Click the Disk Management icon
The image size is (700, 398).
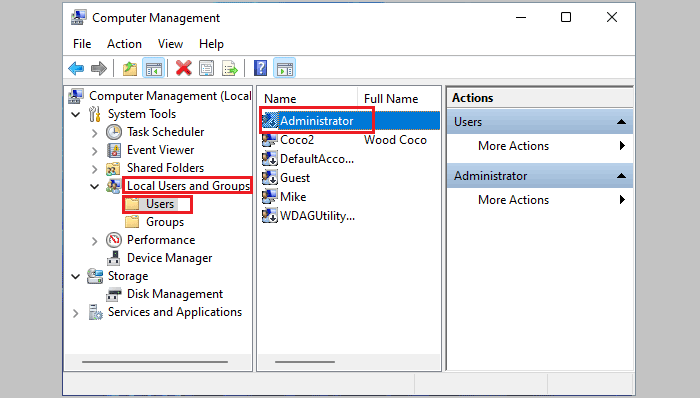(x=114, y=294)
